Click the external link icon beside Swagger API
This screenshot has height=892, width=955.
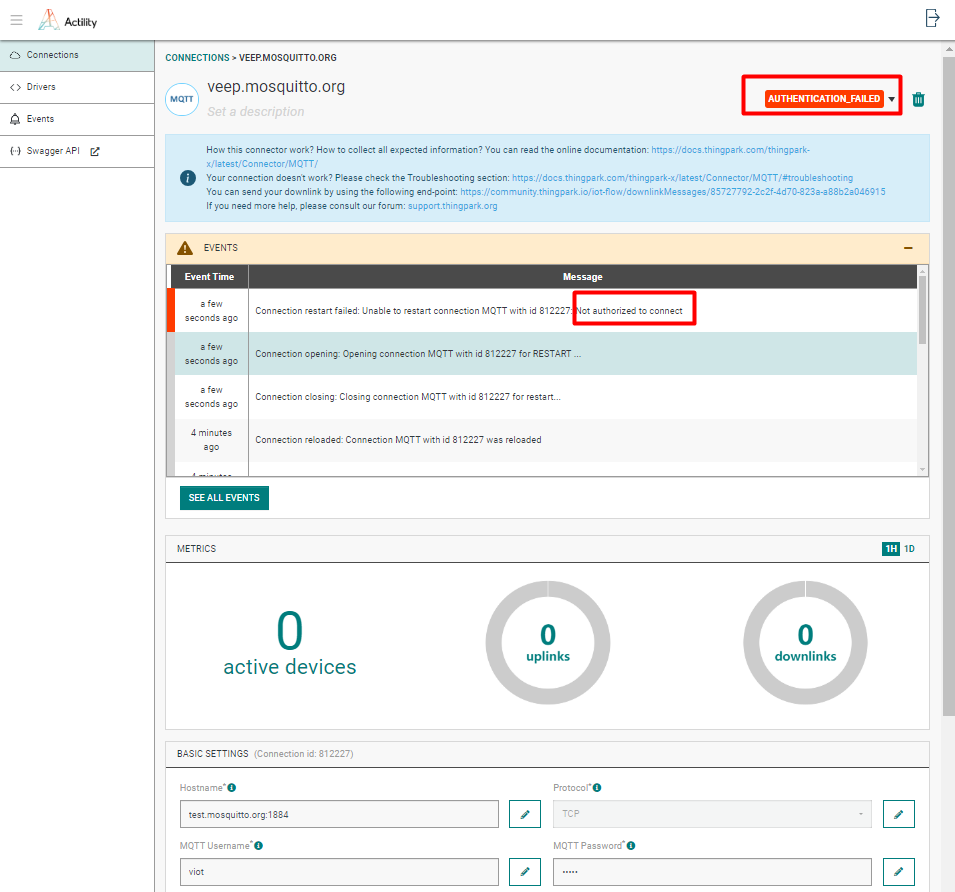[x=95, y=152]
